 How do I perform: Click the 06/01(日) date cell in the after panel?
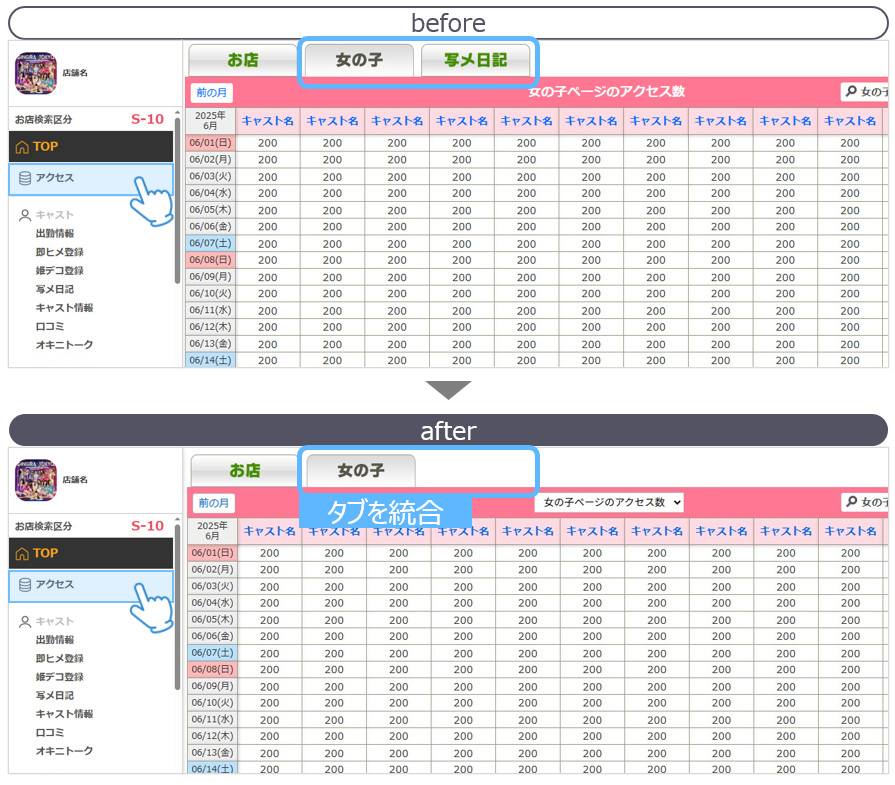(x=211, y=553)
